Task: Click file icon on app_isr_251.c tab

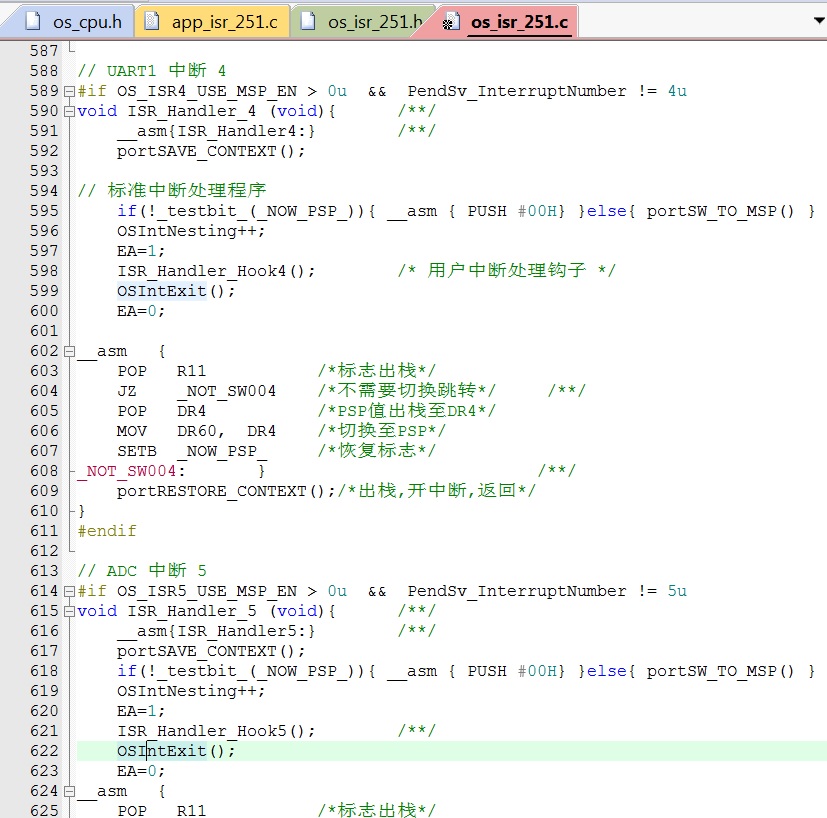Action: 150,21
